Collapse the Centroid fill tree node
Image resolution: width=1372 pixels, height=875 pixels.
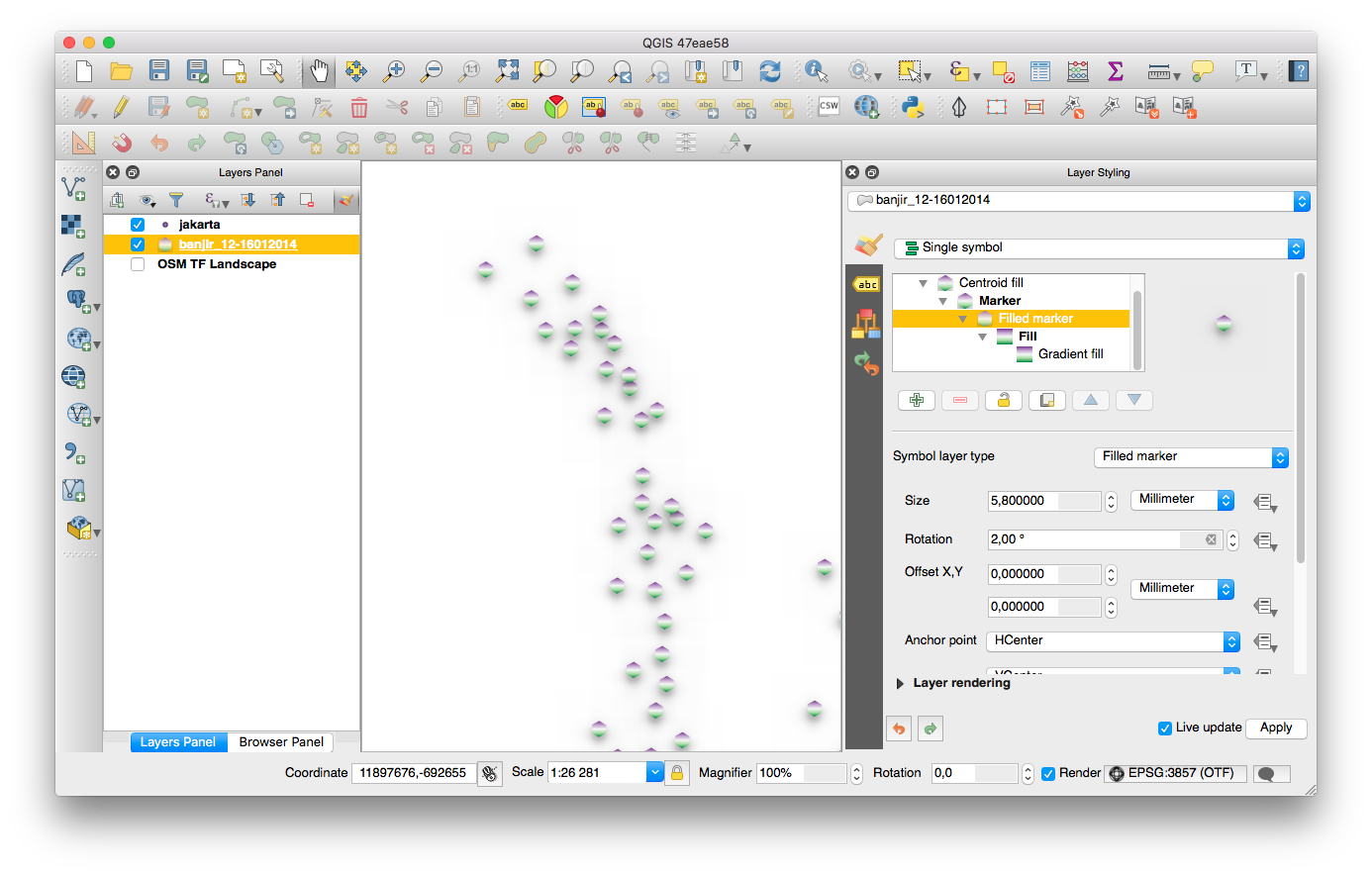click(x=923, y=283)
